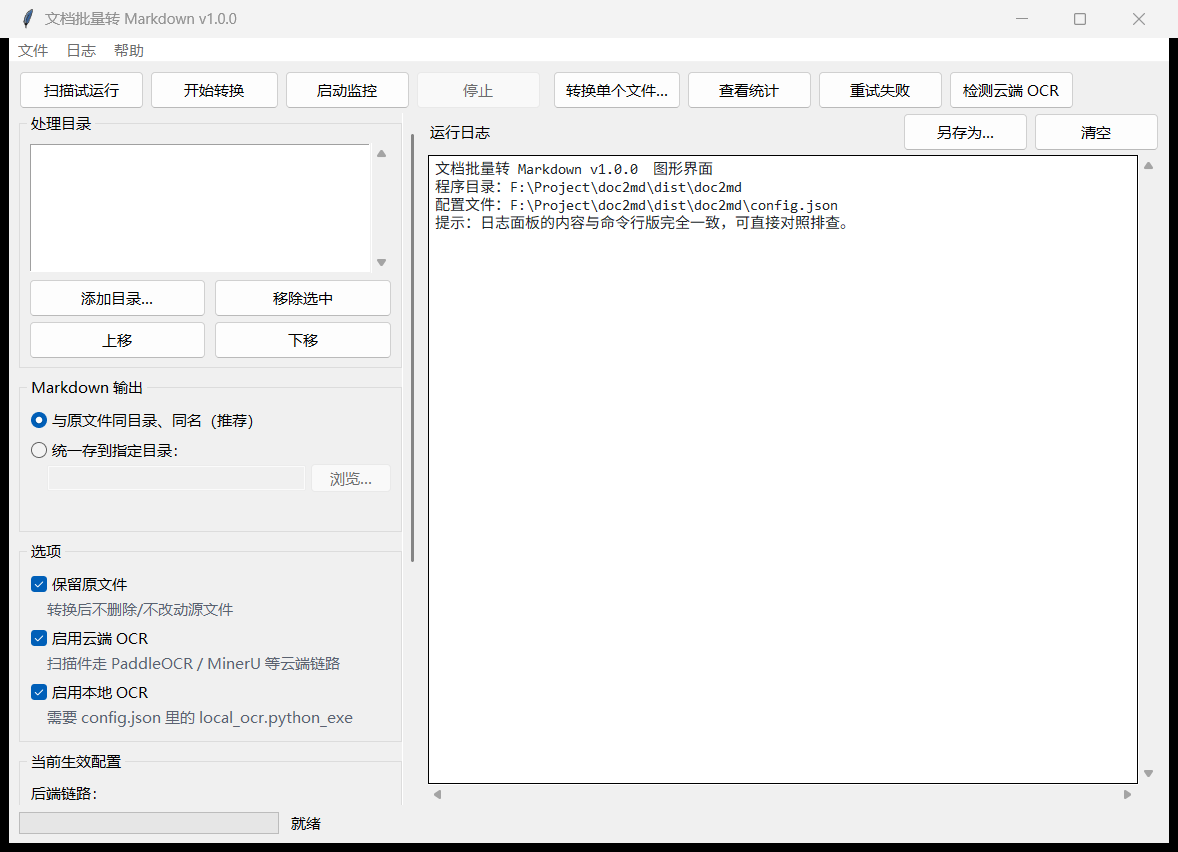Screen dimensions: 1178x852
Task: Clear the log with 清空
Action: 1096,132
